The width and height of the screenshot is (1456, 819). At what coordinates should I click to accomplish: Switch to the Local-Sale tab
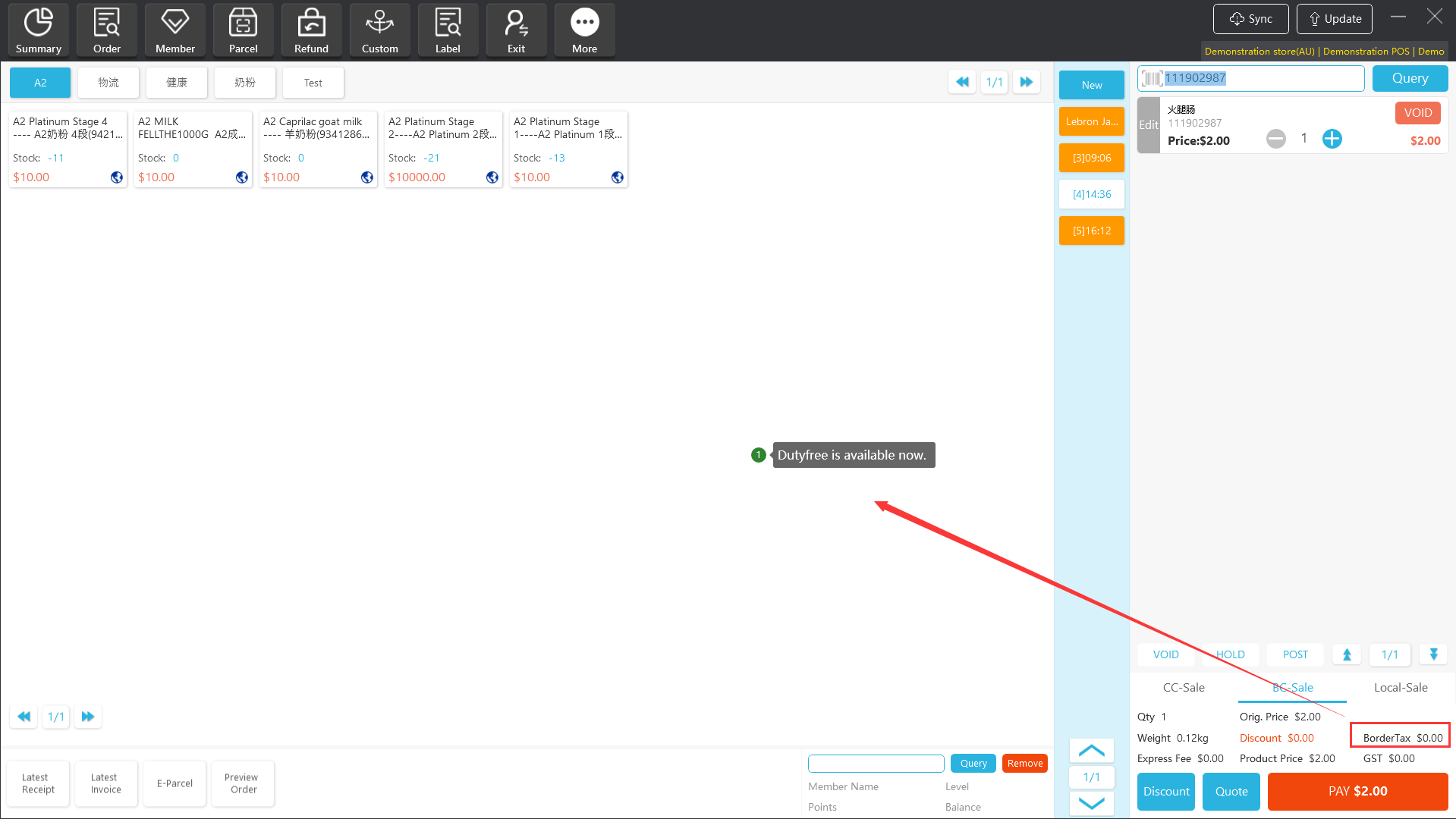point(1400,688)
